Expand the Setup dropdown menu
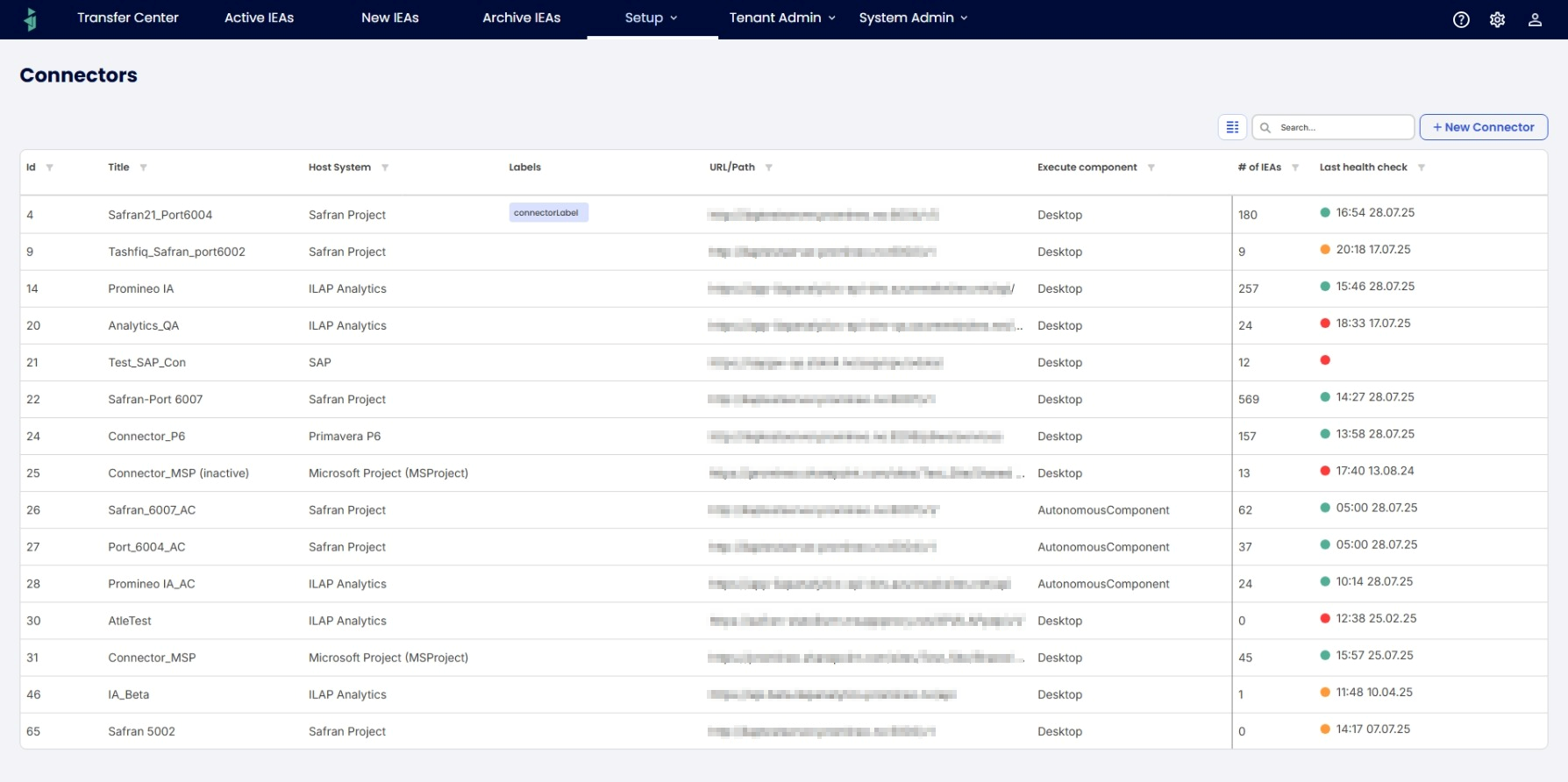This screenshot has height=782, width=1568. [x=652, y=18]
